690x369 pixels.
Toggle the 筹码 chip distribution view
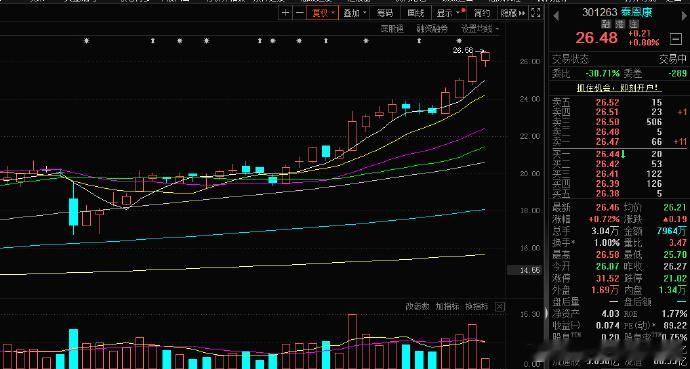385,13
